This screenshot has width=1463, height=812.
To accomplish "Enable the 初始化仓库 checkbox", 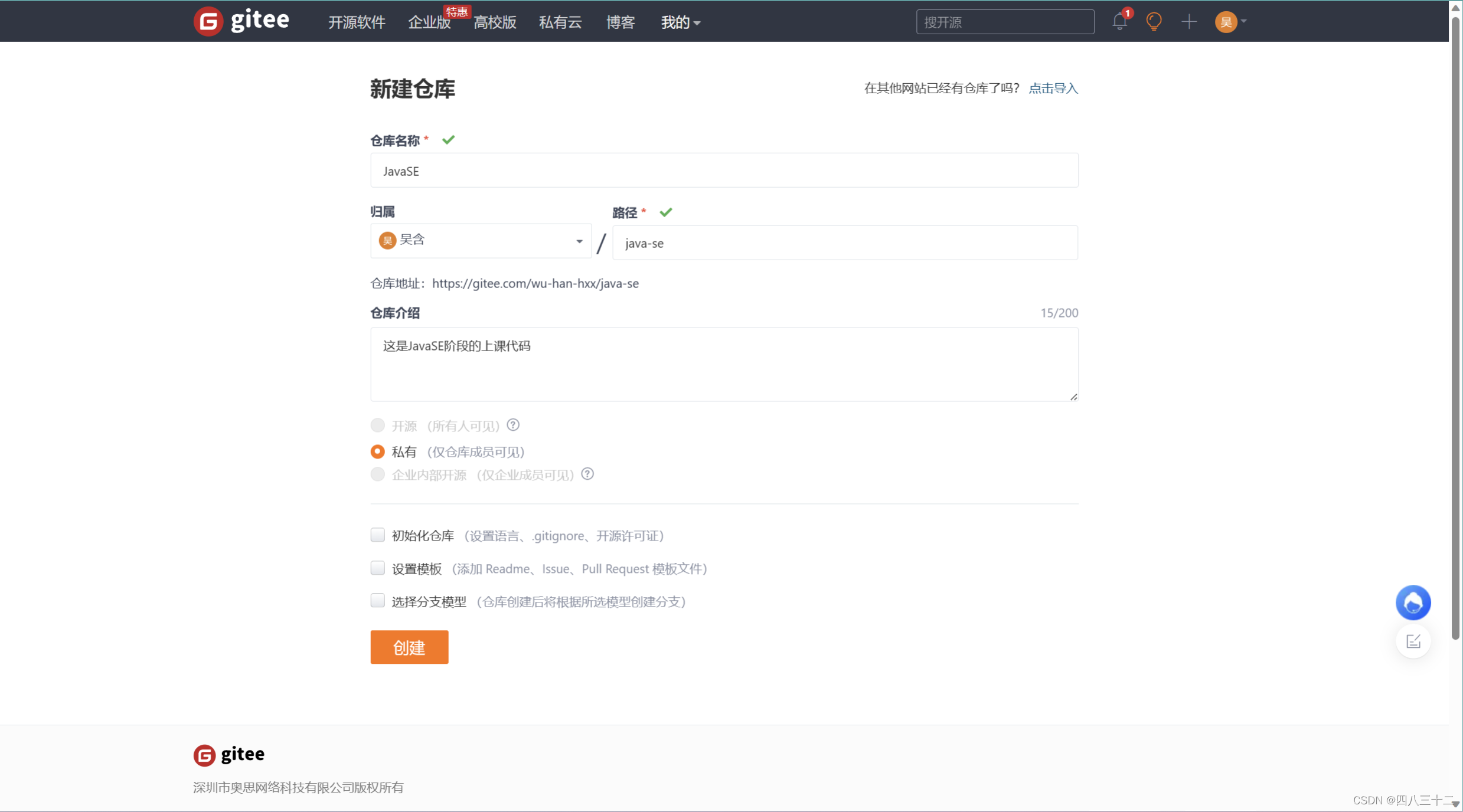I will [378, 535].
